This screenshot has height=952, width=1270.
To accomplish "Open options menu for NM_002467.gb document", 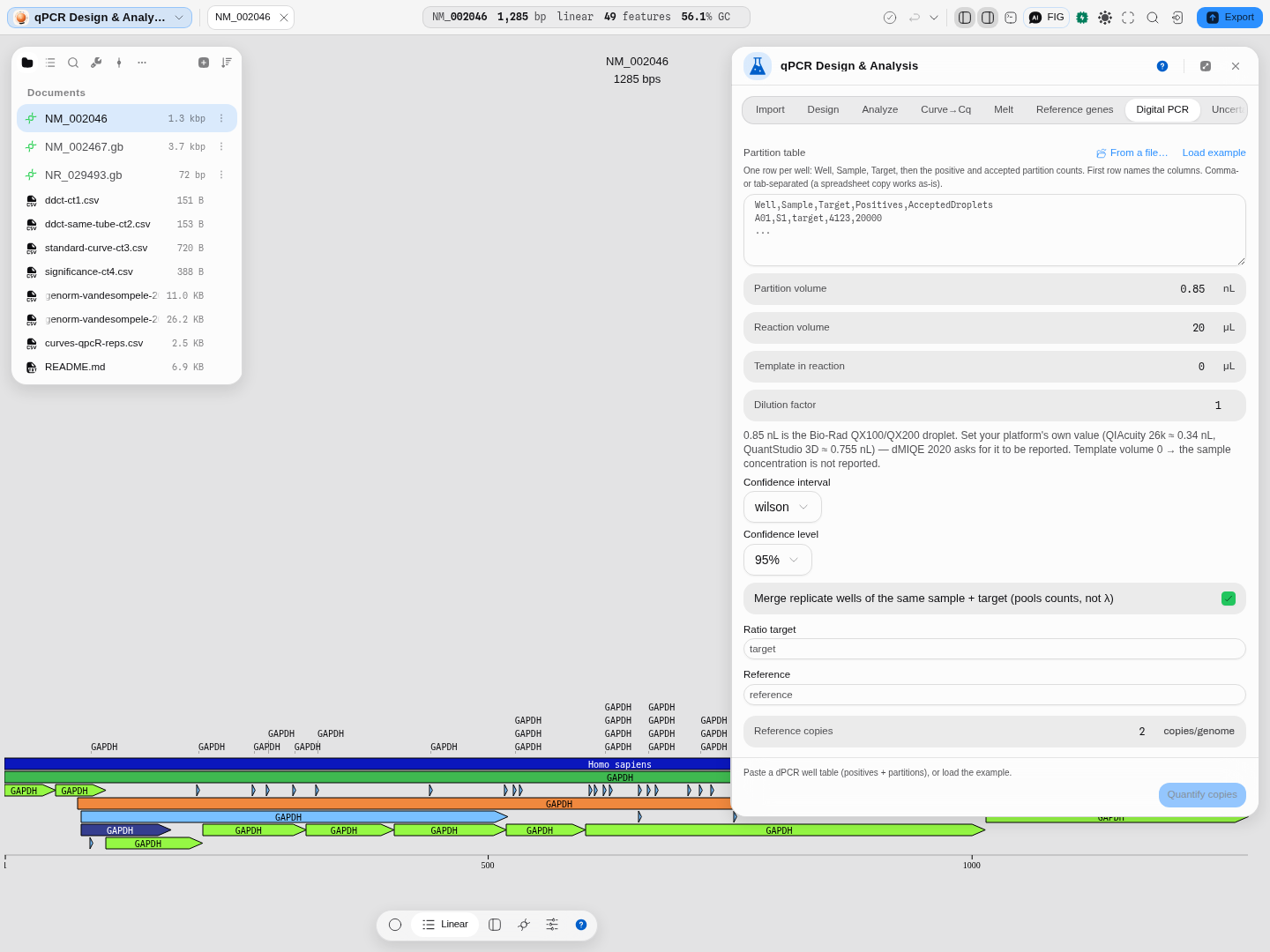I will 221,147.
